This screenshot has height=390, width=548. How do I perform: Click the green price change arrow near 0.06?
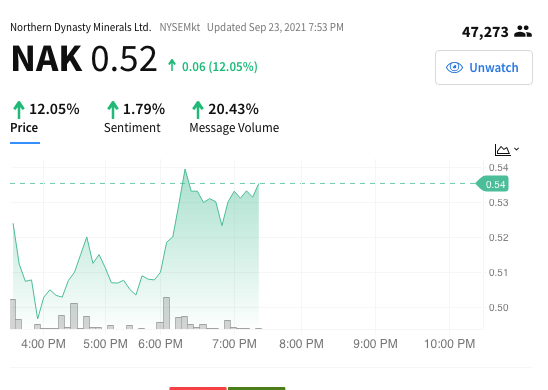pos(172,65)
